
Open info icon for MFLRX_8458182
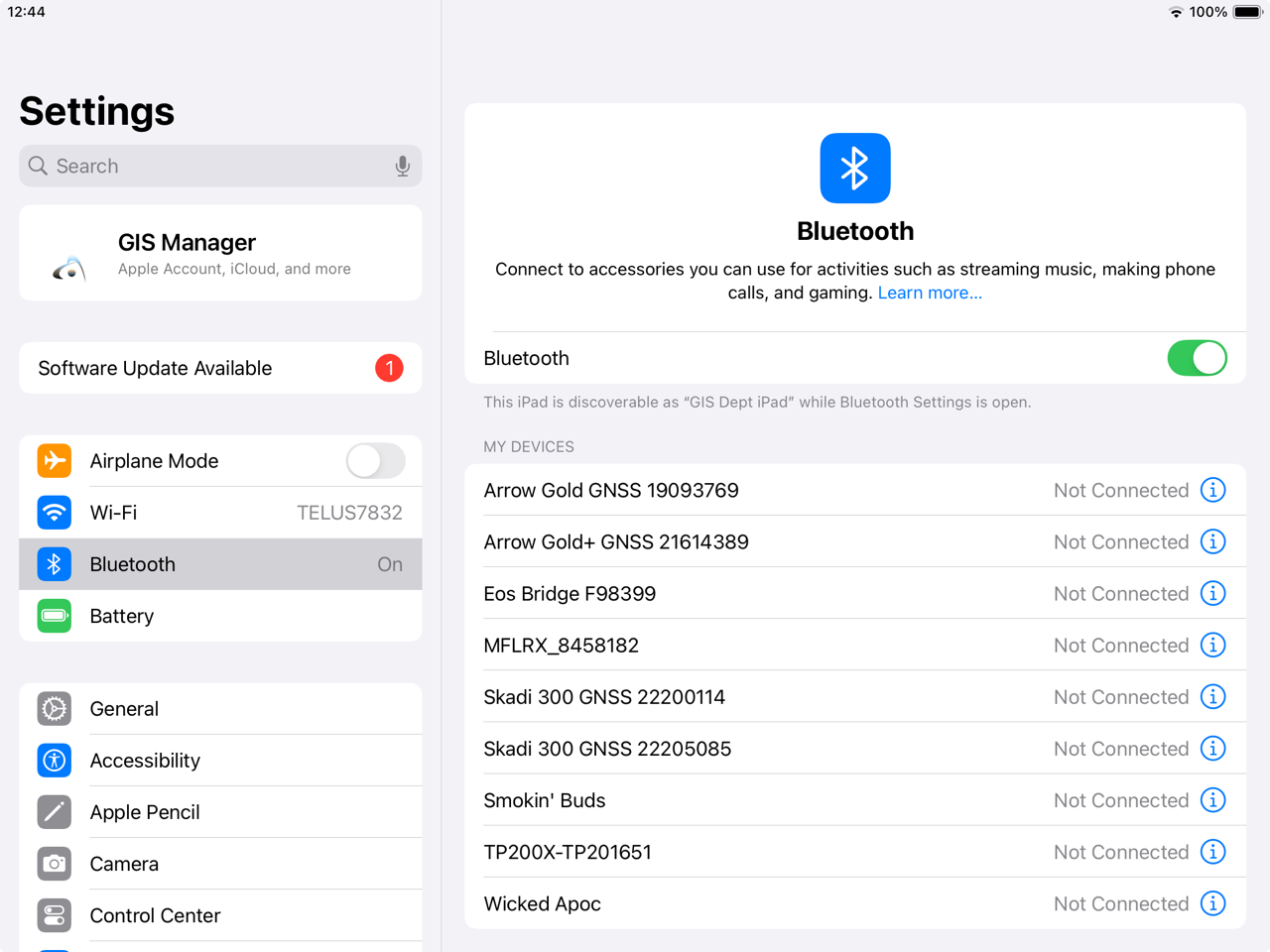coord(1212,645)
